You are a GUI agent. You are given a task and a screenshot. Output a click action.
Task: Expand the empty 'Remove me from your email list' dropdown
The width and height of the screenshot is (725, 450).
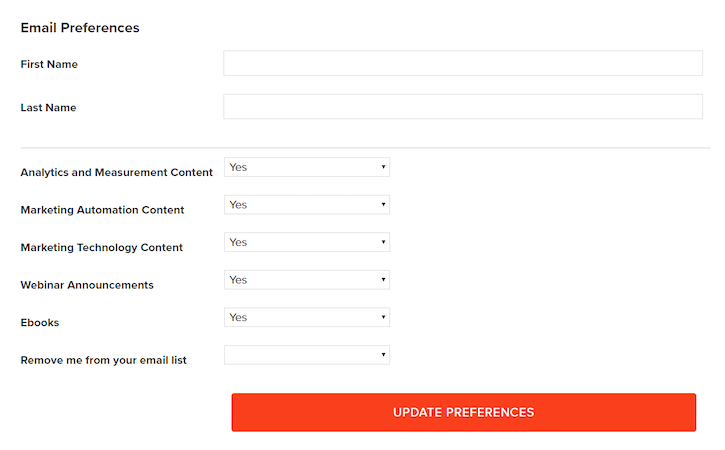click(x=306, y=355)
